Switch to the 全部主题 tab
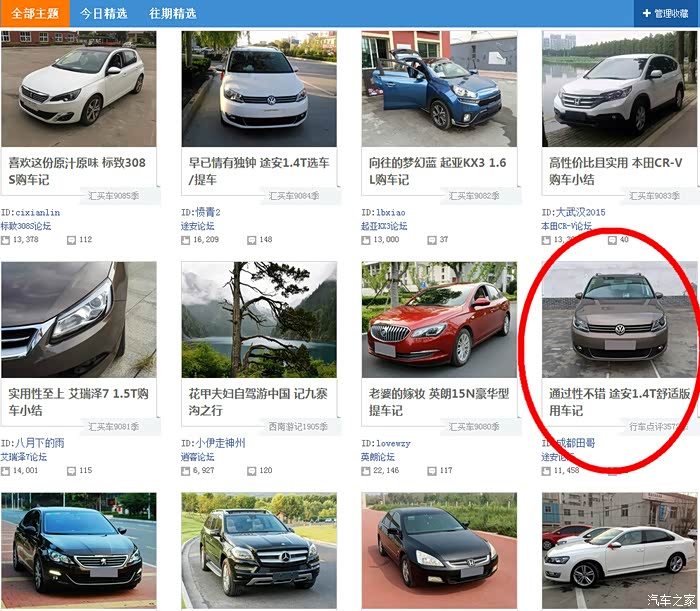 (35, 14)
